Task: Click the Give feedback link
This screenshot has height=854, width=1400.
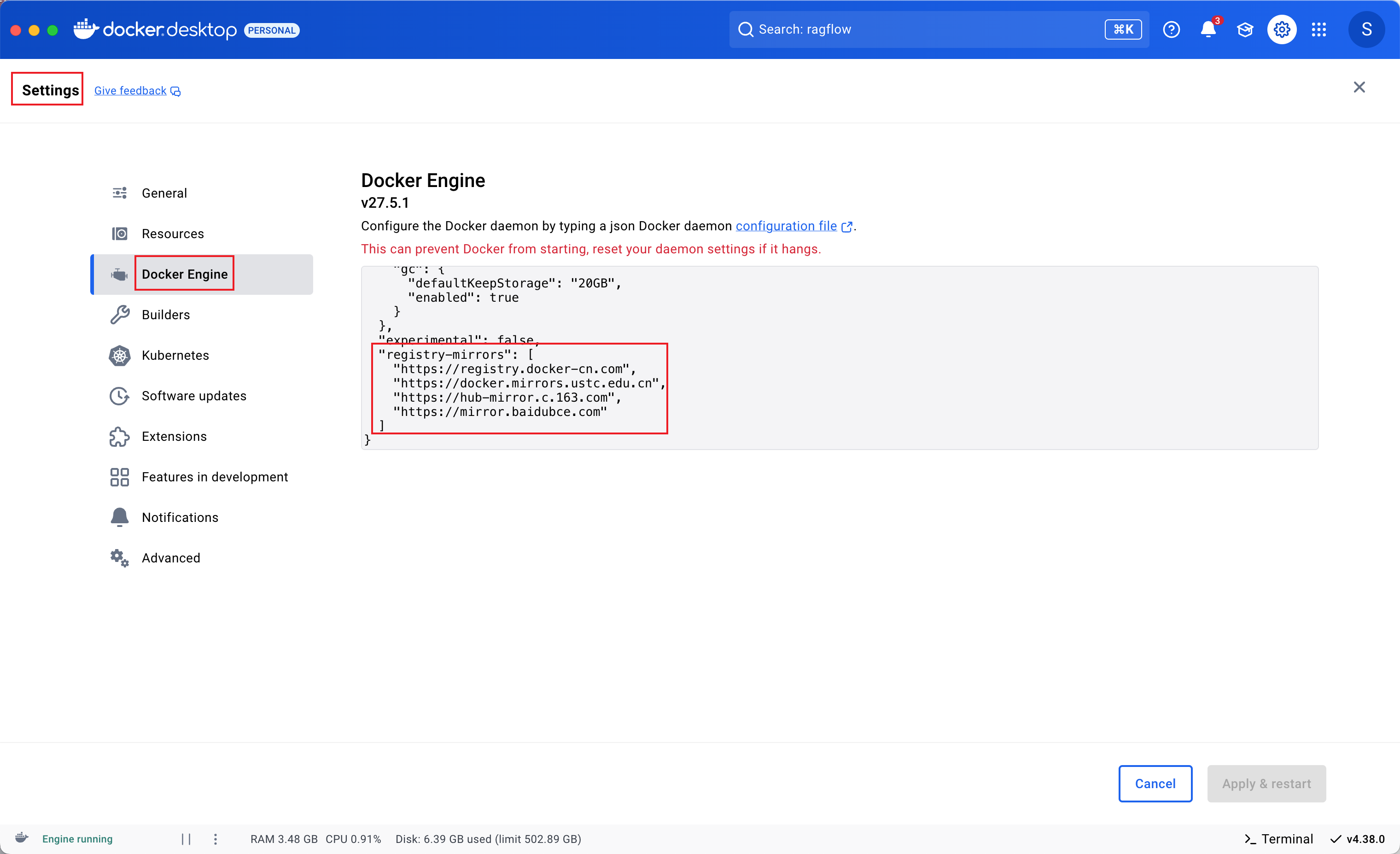Action: tap(130, 91)
